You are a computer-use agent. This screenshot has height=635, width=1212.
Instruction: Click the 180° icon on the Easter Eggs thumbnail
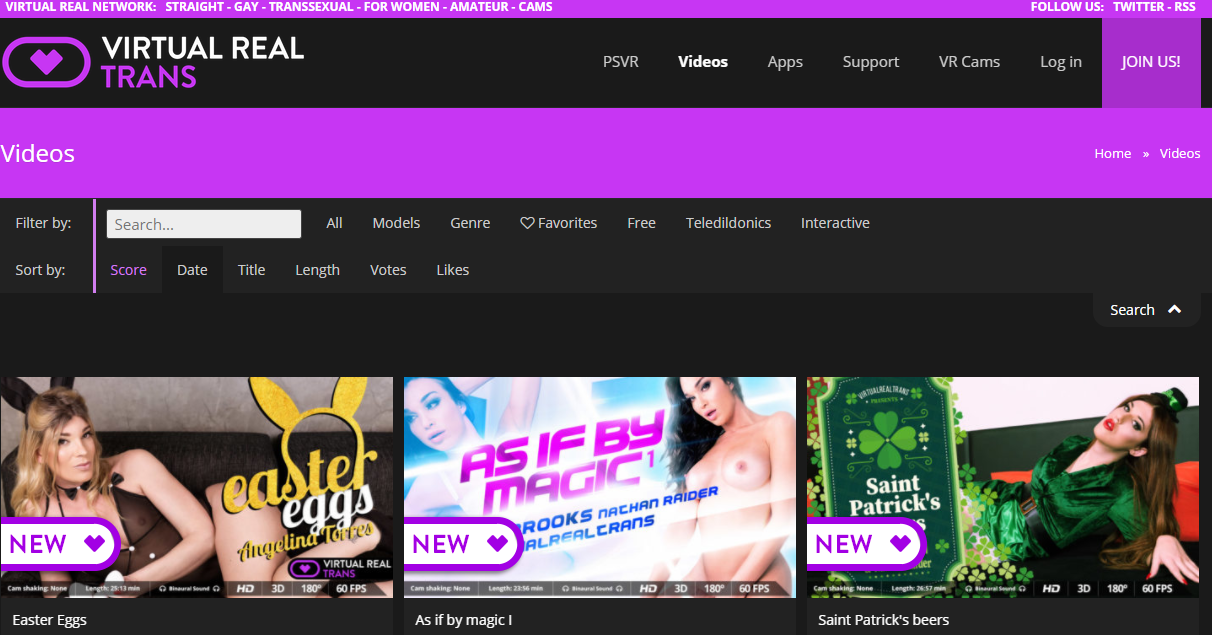309,590
